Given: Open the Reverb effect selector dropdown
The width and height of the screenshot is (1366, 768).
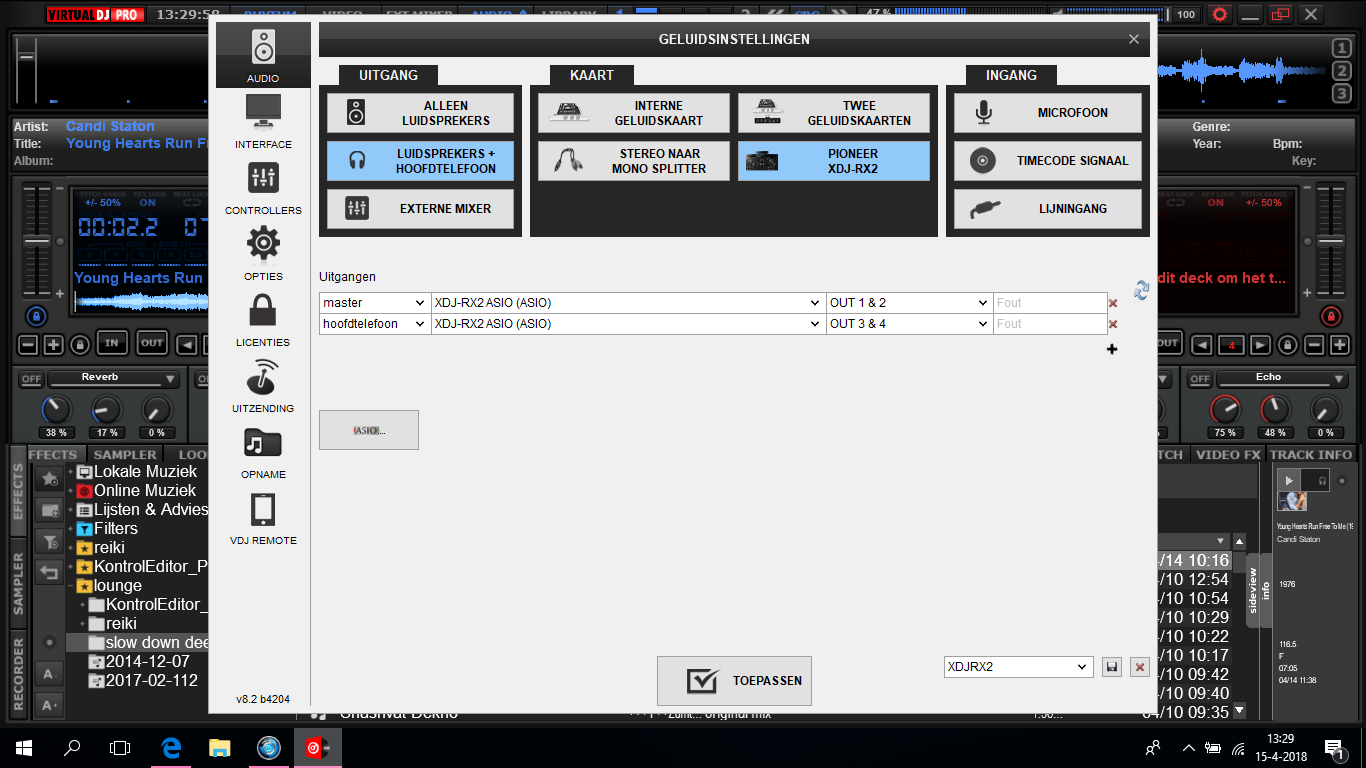Looking at the screenshot, I should pyautogui.click(x=115, y=378).
